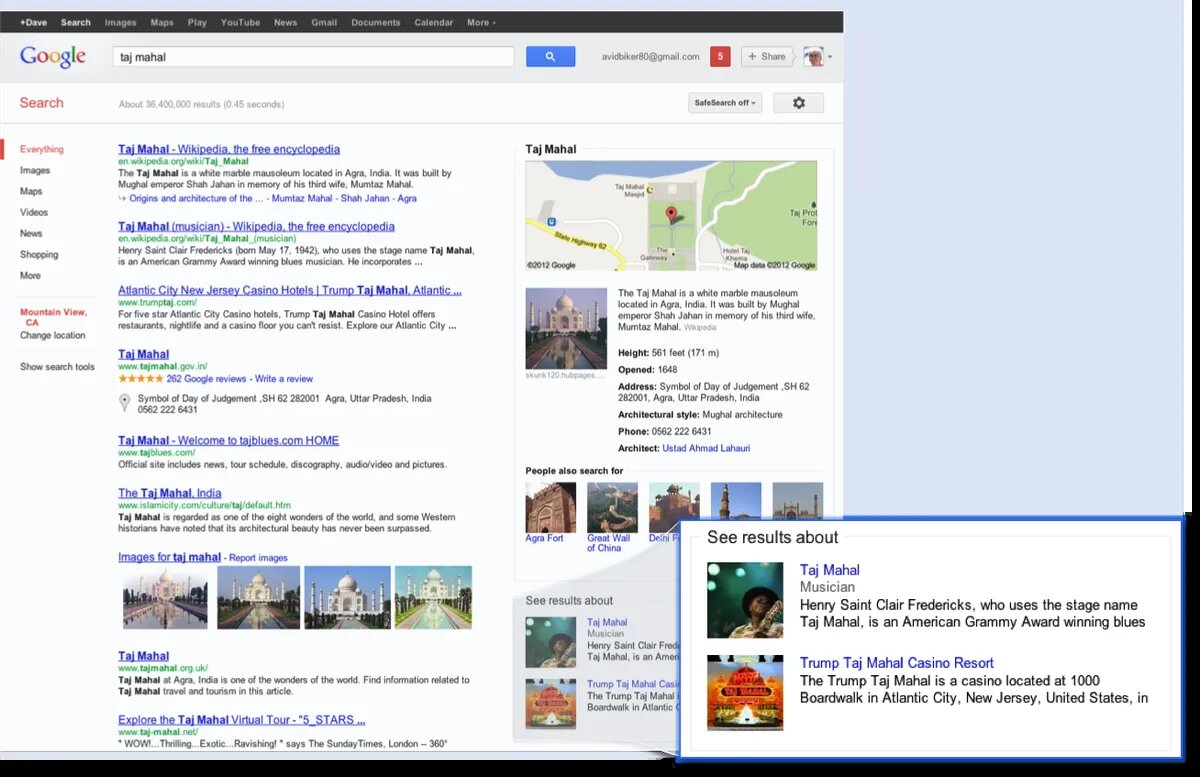This screenshot has width=1200, height=777.
Task: Open +Dave in the top bar
Action: [33, 22]
